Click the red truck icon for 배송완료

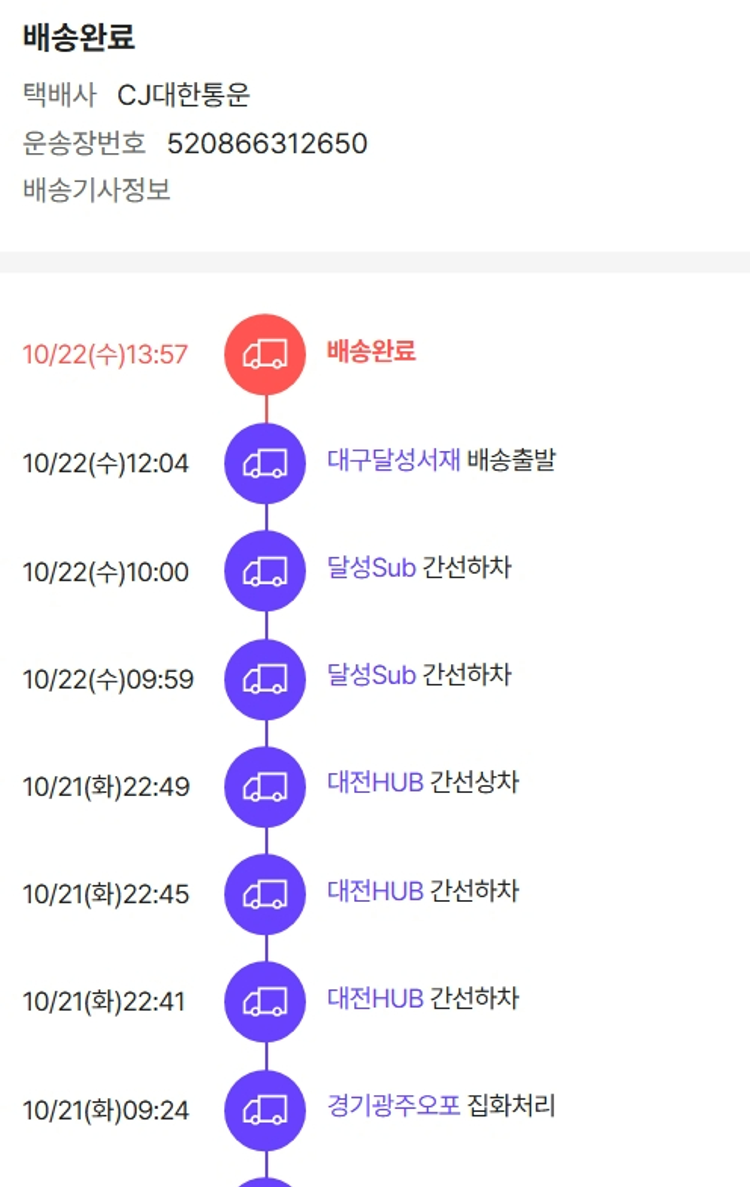265,354
